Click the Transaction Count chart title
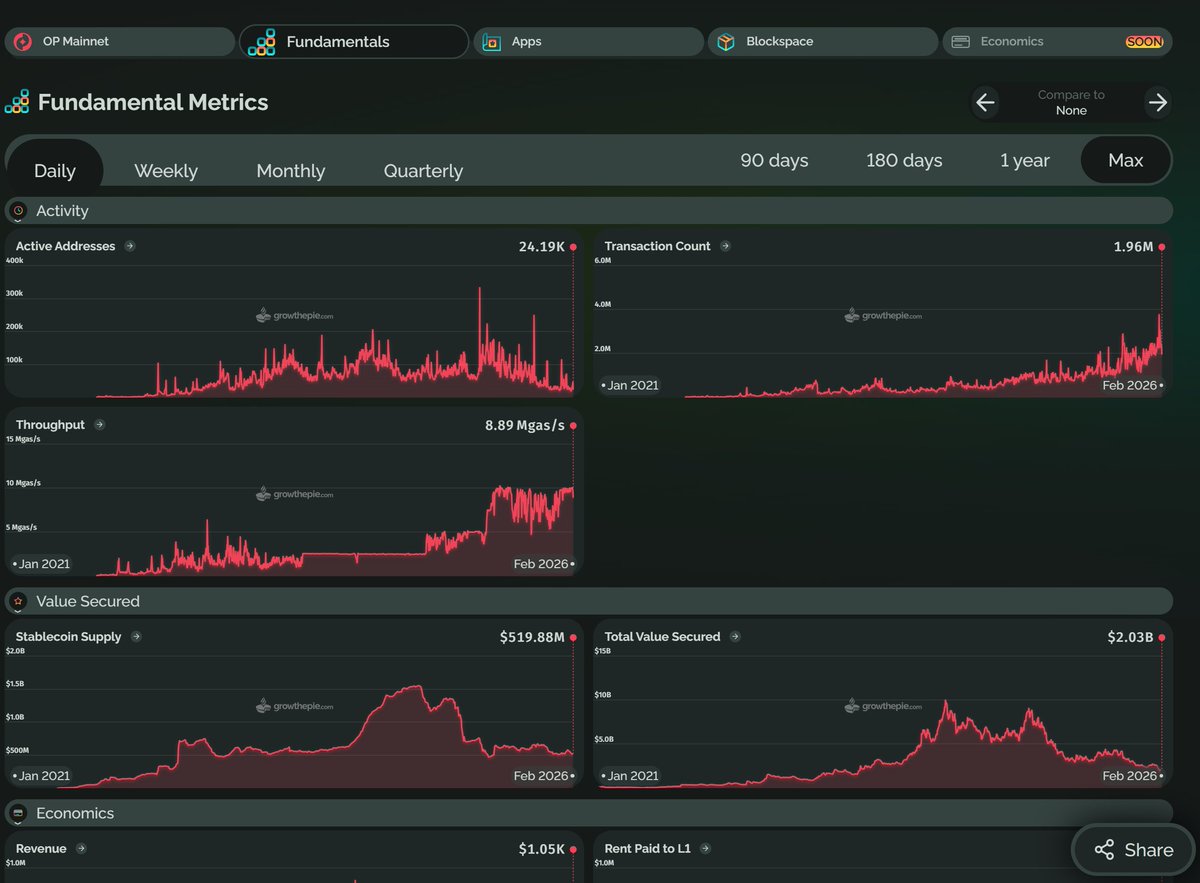This screenshot has height=883, width=1200. (658, 246)
